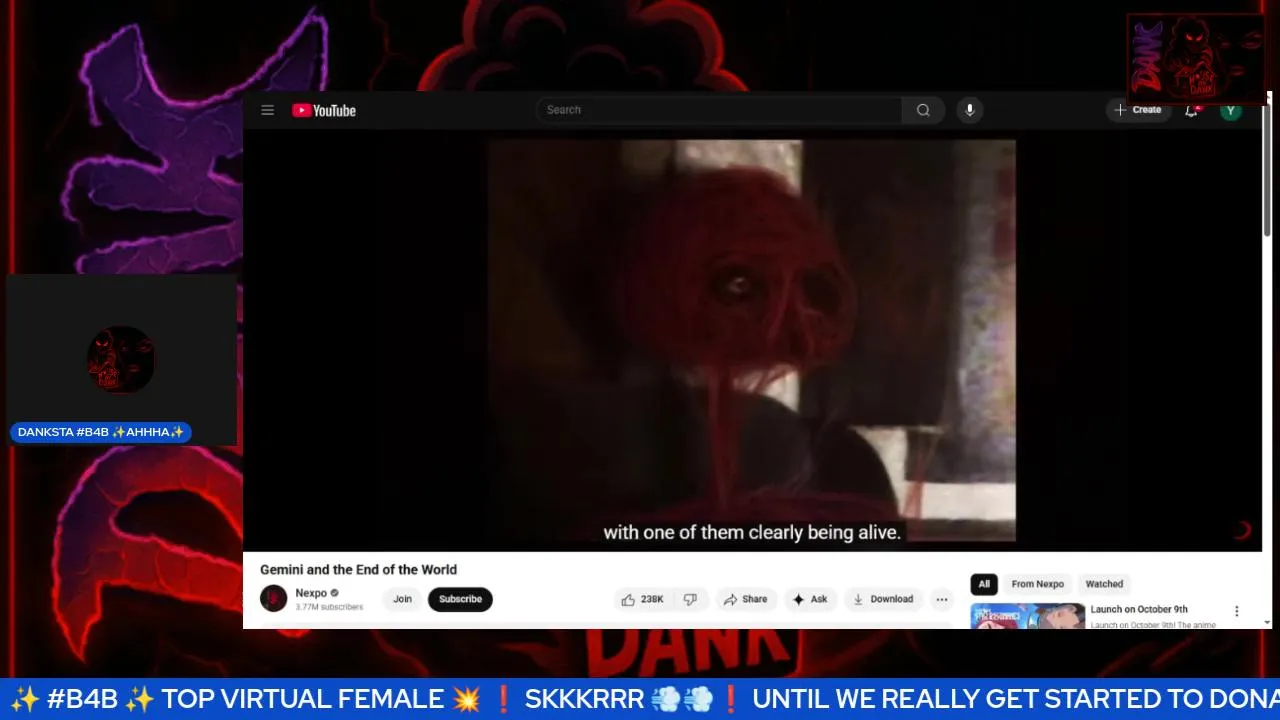The image size is (1280, 720).
Task: Click the round DANK avatar in webcam panel
Action: [121, 359]
